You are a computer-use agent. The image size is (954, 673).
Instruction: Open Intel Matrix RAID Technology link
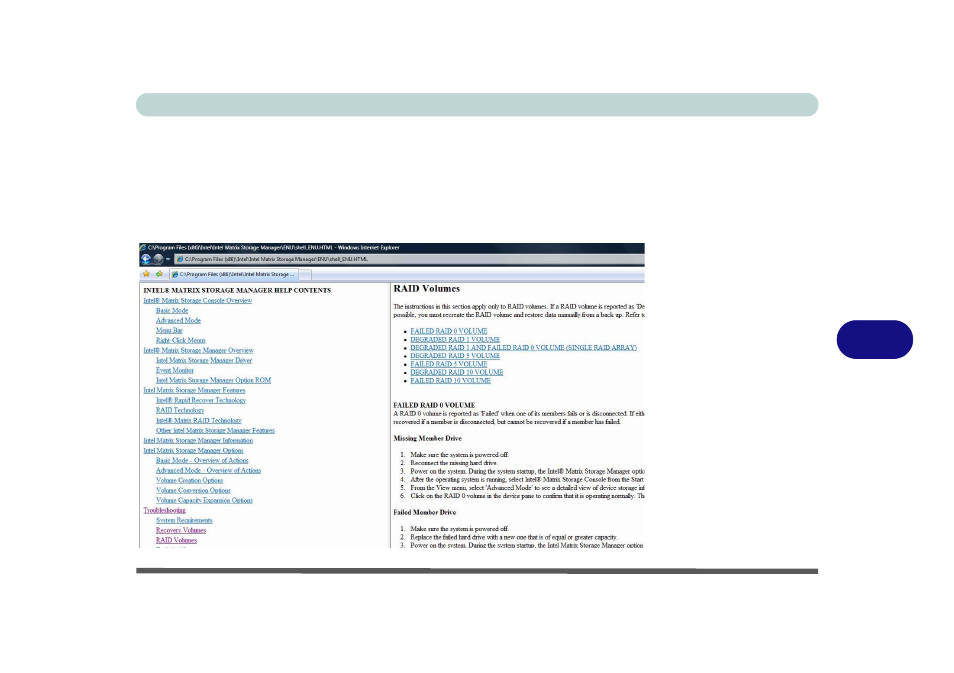199,420
